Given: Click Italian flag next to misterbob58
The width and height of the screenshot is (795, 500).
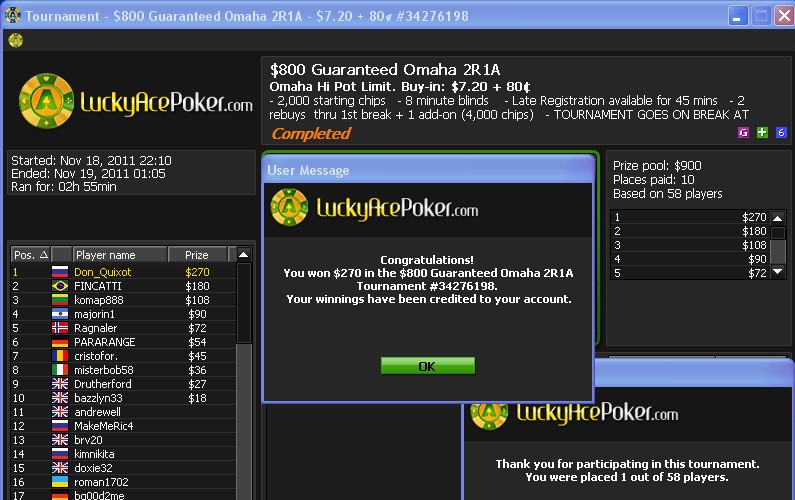Looking at the screenshot, I should point(60,370).
